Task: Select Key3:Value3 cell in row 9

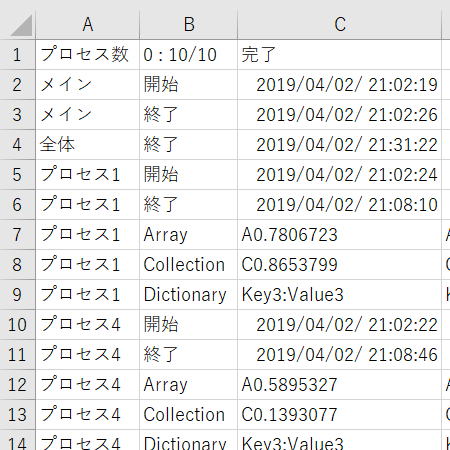Action: tap(340, 295)
